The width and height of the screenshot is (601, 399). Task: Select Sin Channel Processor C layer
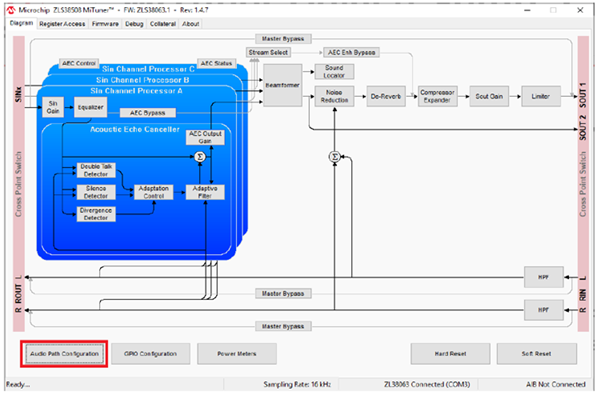(x=148, y=69)
